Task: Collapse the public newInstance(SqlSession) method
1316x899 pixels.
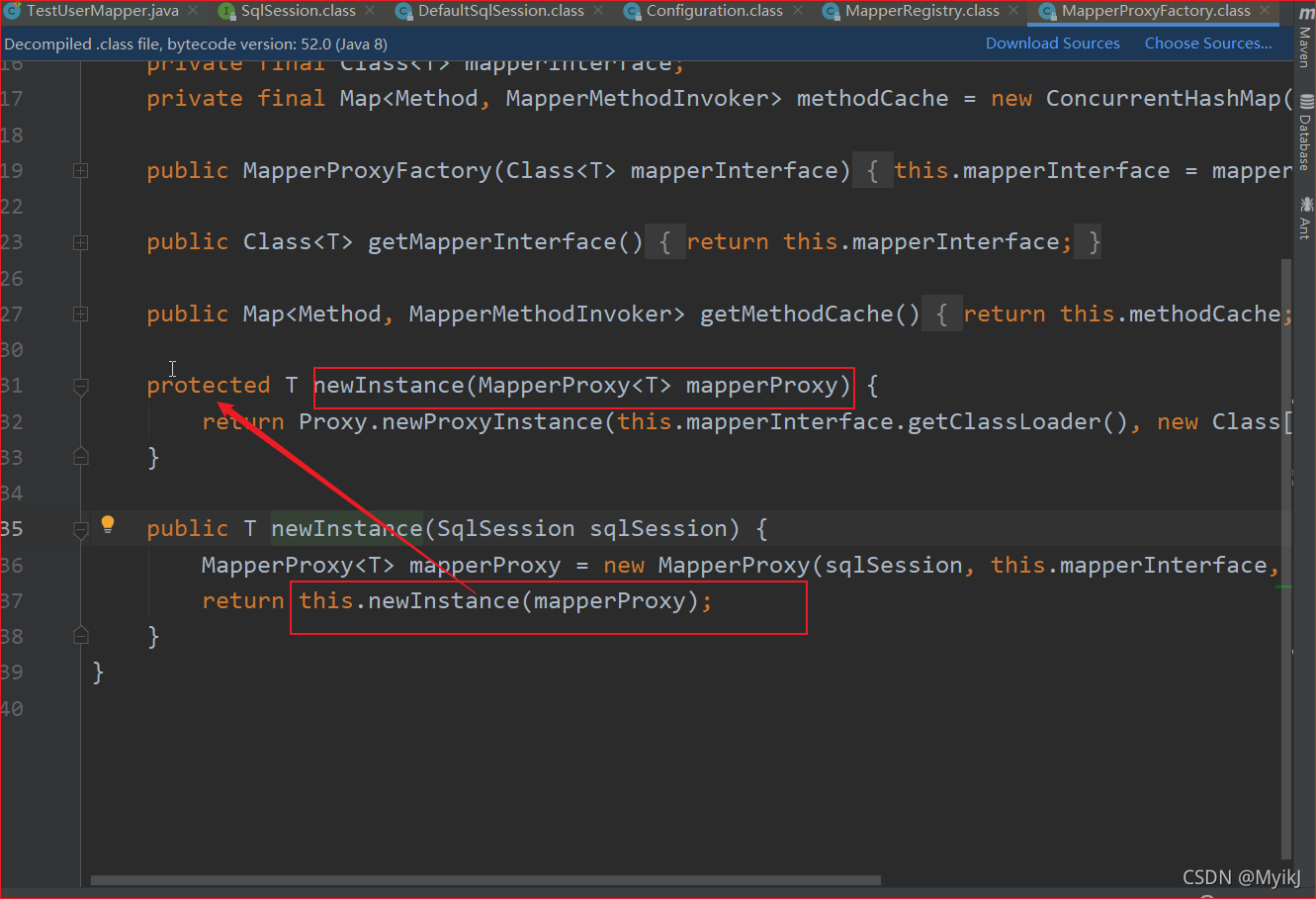Action: (81, 529)
